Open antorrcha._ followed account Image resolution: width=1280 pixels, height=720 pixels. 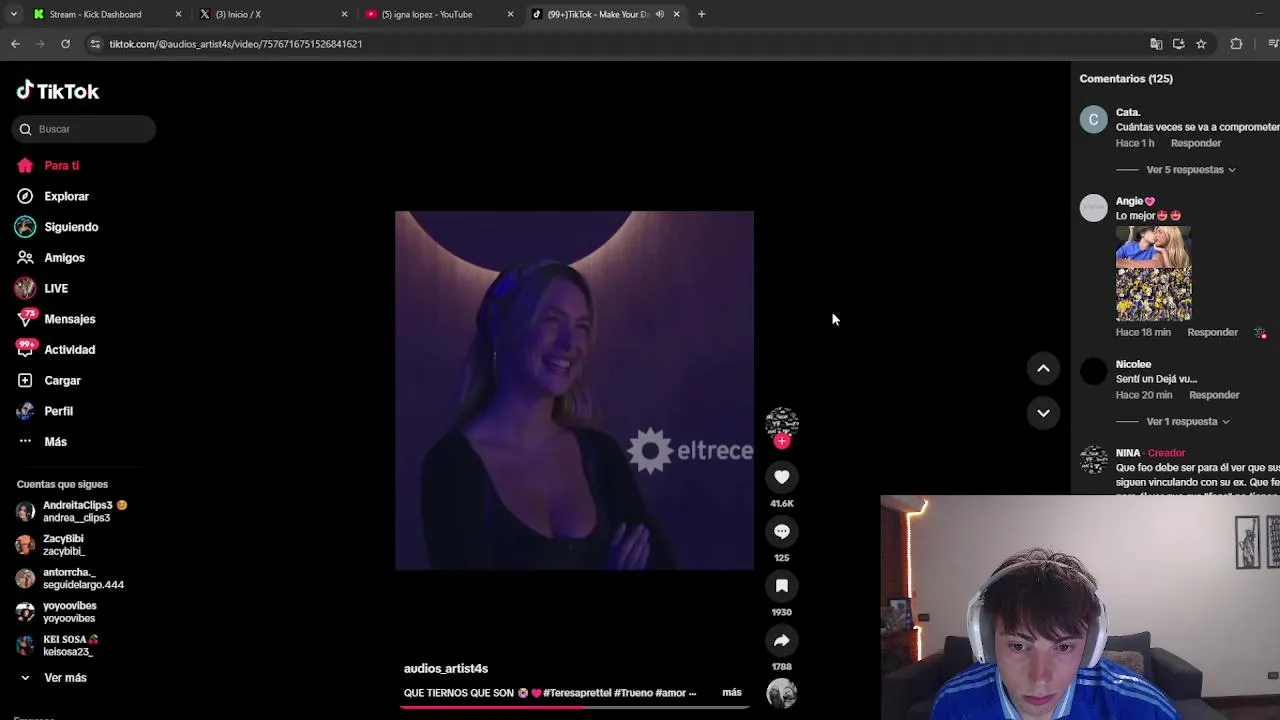tap(80, 579)
